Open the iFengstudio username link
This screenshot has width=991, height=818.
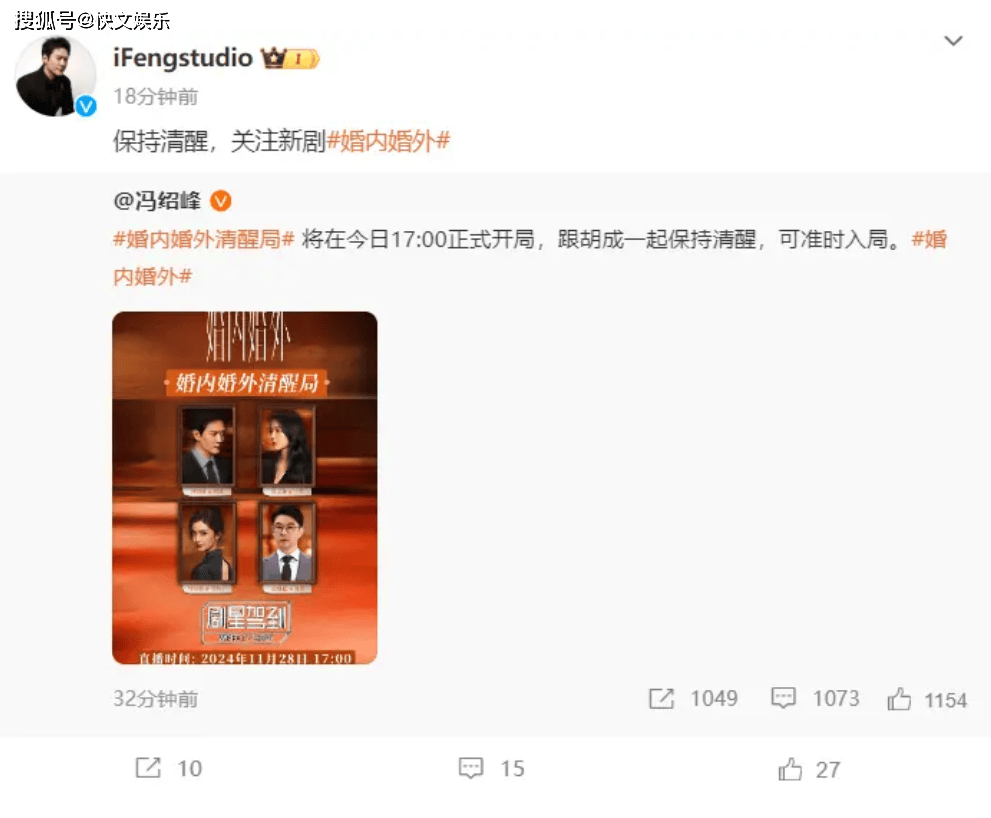(x=183, y=58)
